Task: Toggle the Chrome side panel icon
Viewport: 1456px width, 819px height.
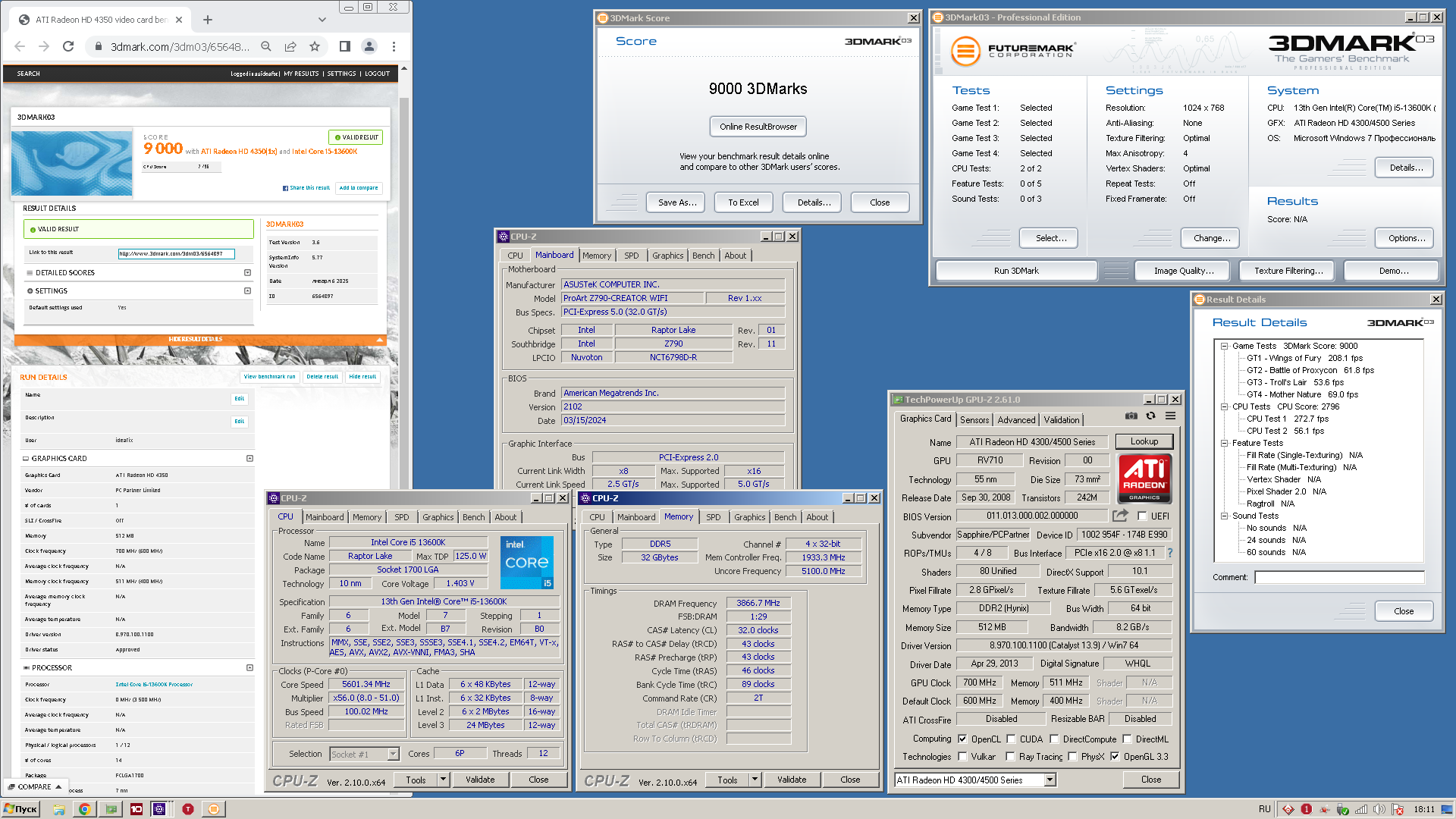Action: click(345, 46)
